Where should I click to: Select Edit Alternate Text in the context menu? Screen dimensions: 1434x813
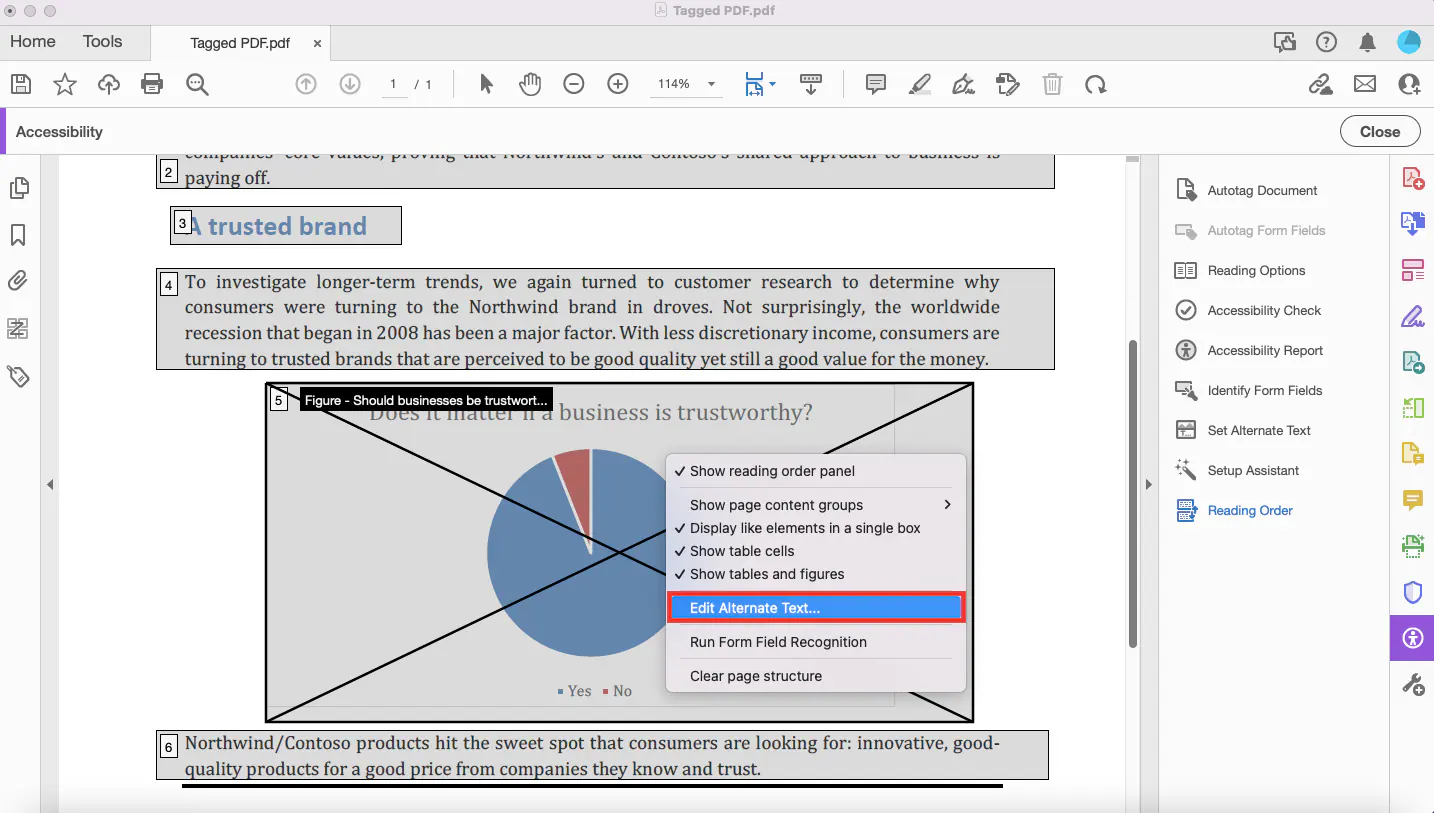[754, 607]
